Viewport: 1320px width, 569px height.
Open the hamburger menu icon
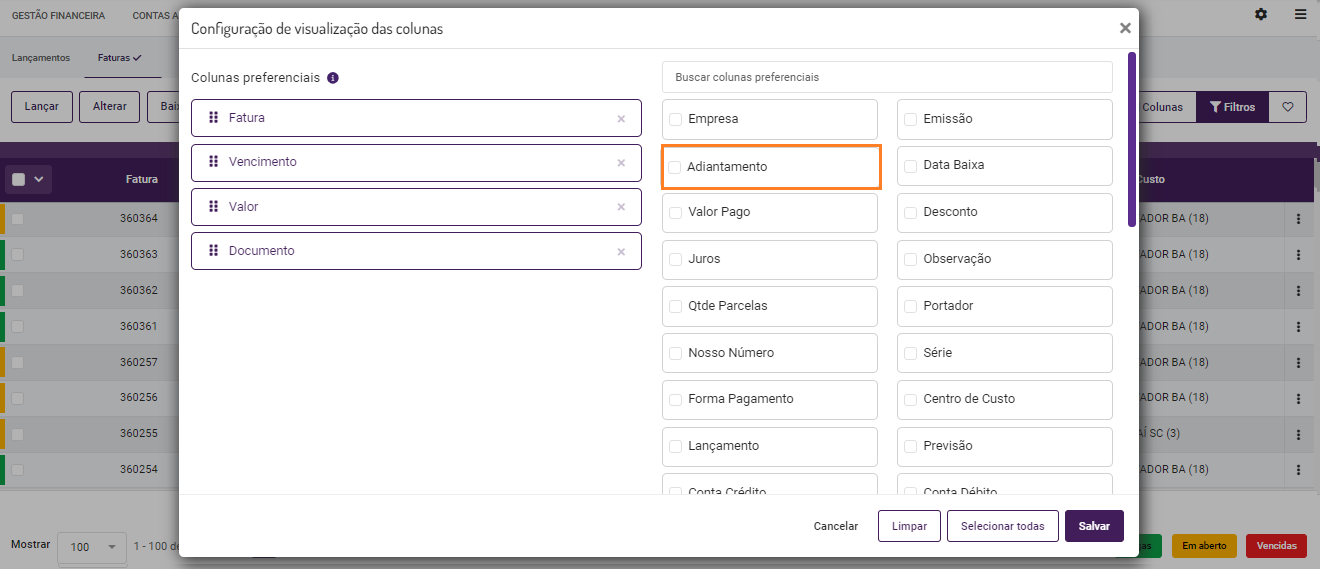pos(1300,15)
